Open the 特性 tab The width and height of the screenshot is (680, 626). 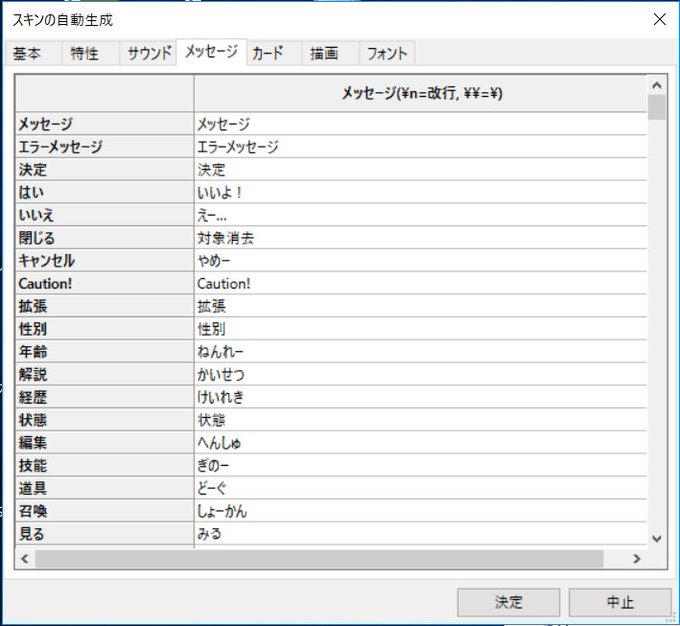(91, 53)
